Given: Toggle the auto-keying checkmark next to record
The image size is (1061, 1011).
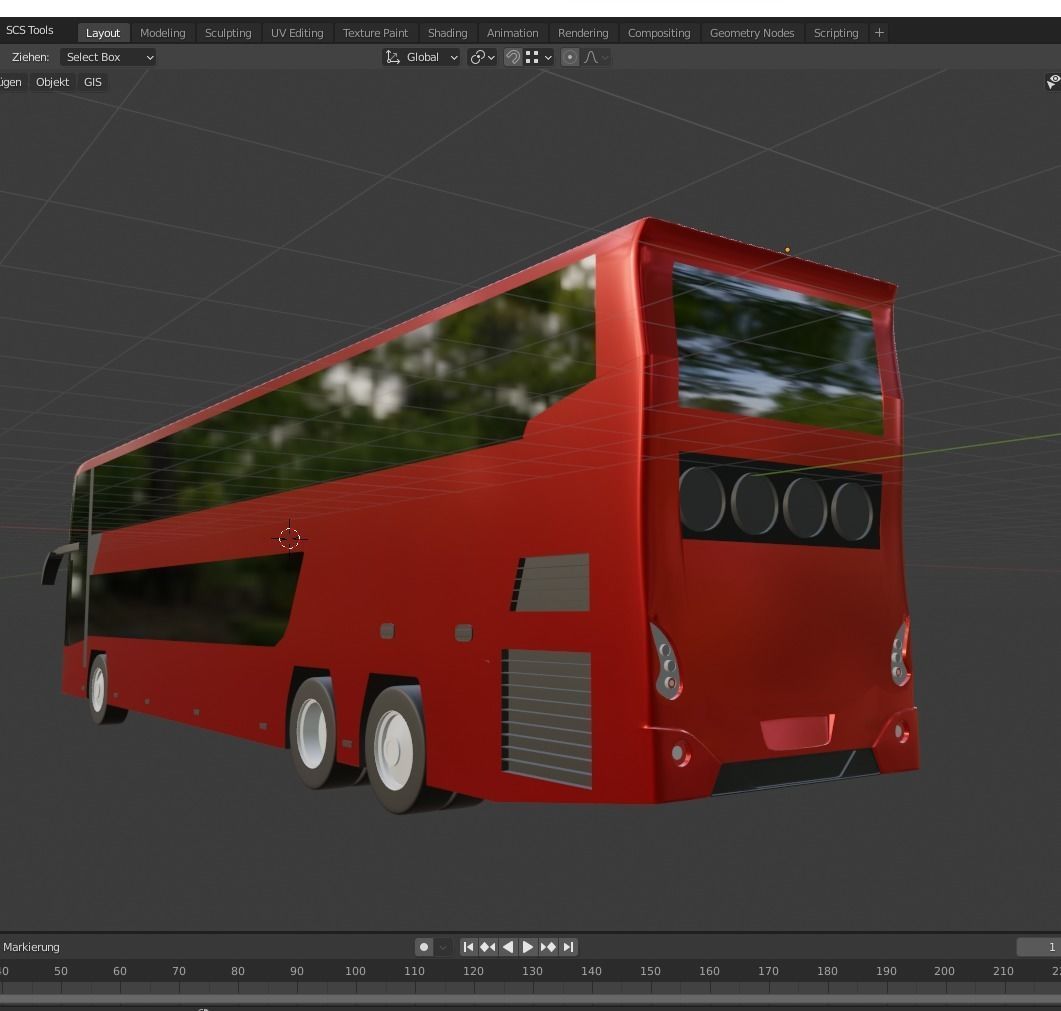Looking at the screenshot, I should pyautogui.click(x=442, y=947).
